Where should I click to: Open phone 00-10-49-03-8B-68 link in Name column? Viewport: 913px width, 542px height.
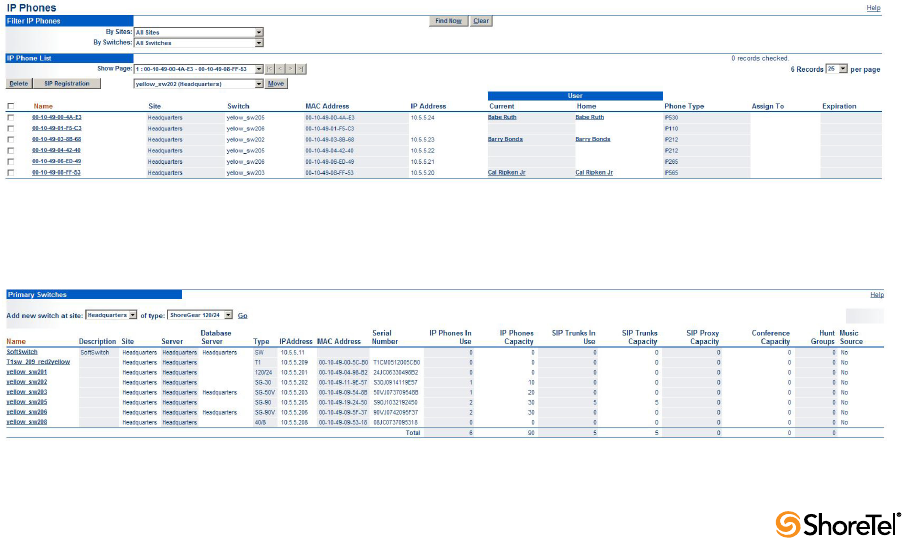pos(56,140)
